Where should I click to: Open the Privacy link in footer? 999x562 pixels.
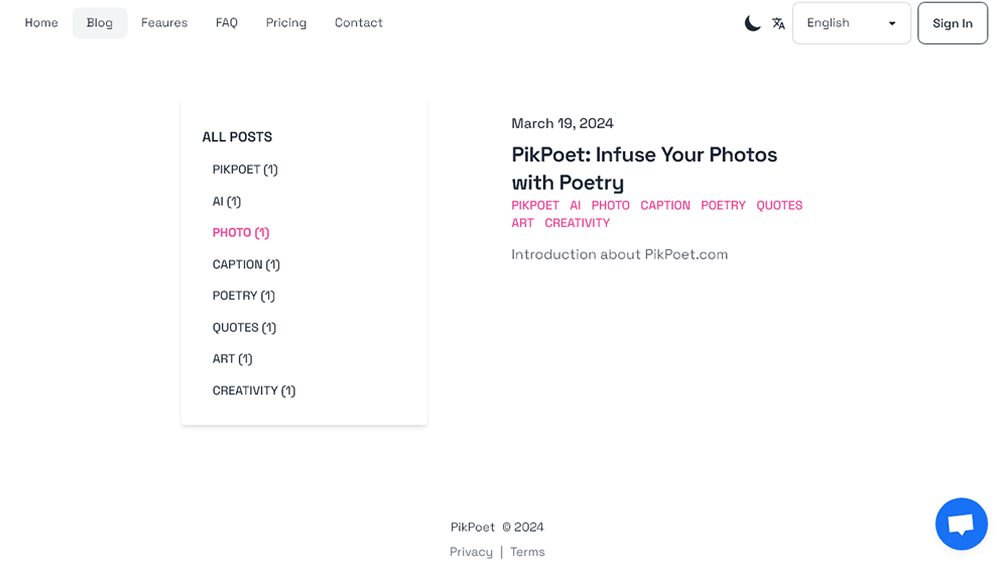pos(471,552)
